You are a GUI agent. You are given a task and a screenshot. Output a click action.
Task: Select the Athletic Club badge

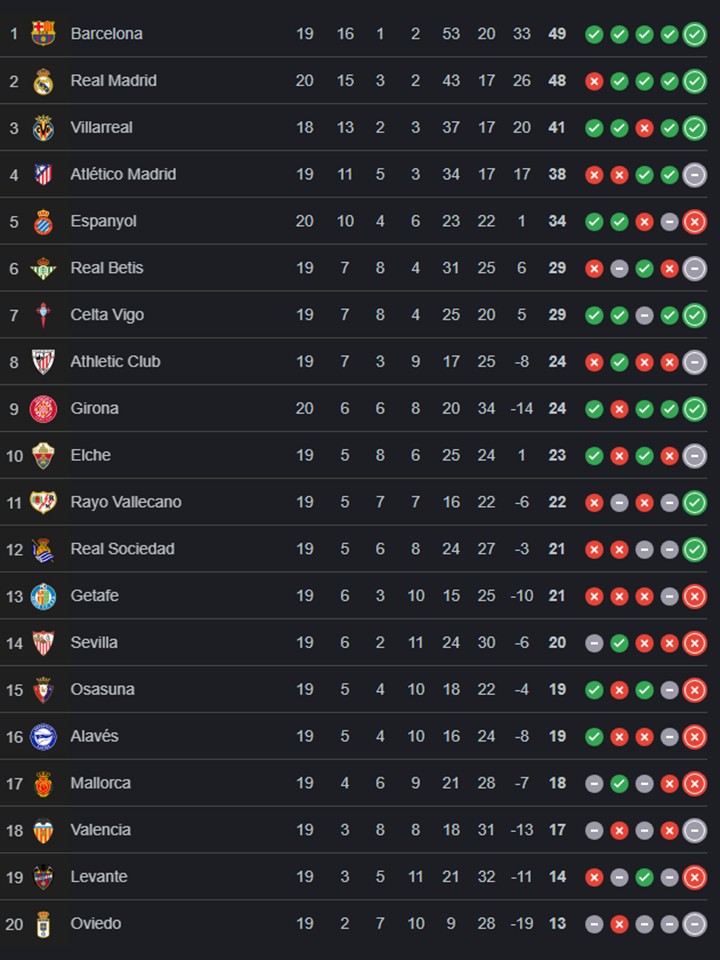coord(43,362)
